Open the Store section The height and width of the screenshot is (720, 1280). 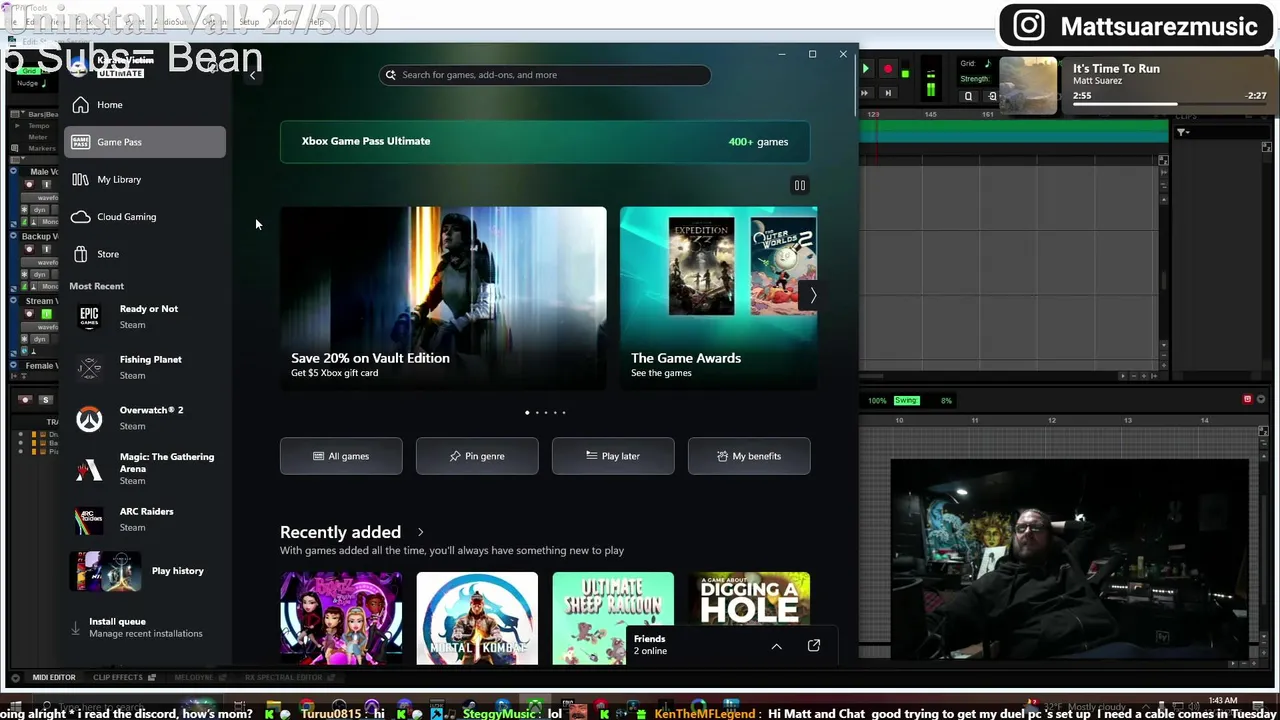pos(145,254)
